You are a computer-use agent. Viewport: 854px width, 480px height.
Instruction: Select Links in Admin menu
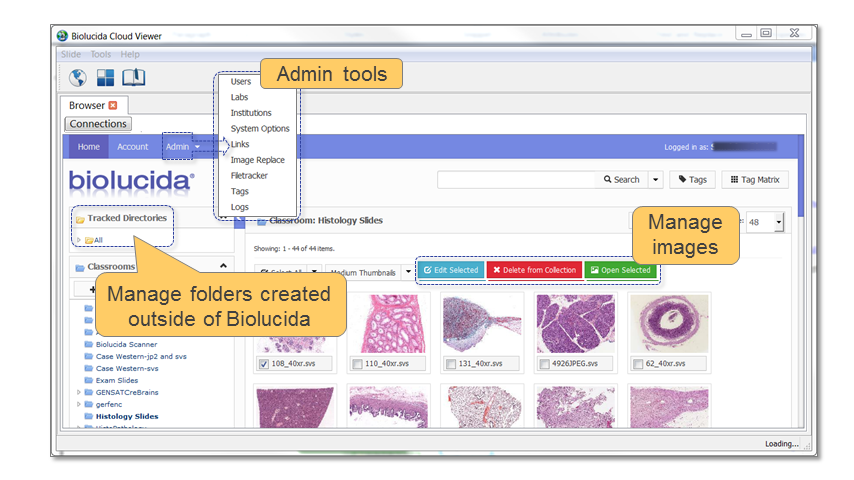240,144
